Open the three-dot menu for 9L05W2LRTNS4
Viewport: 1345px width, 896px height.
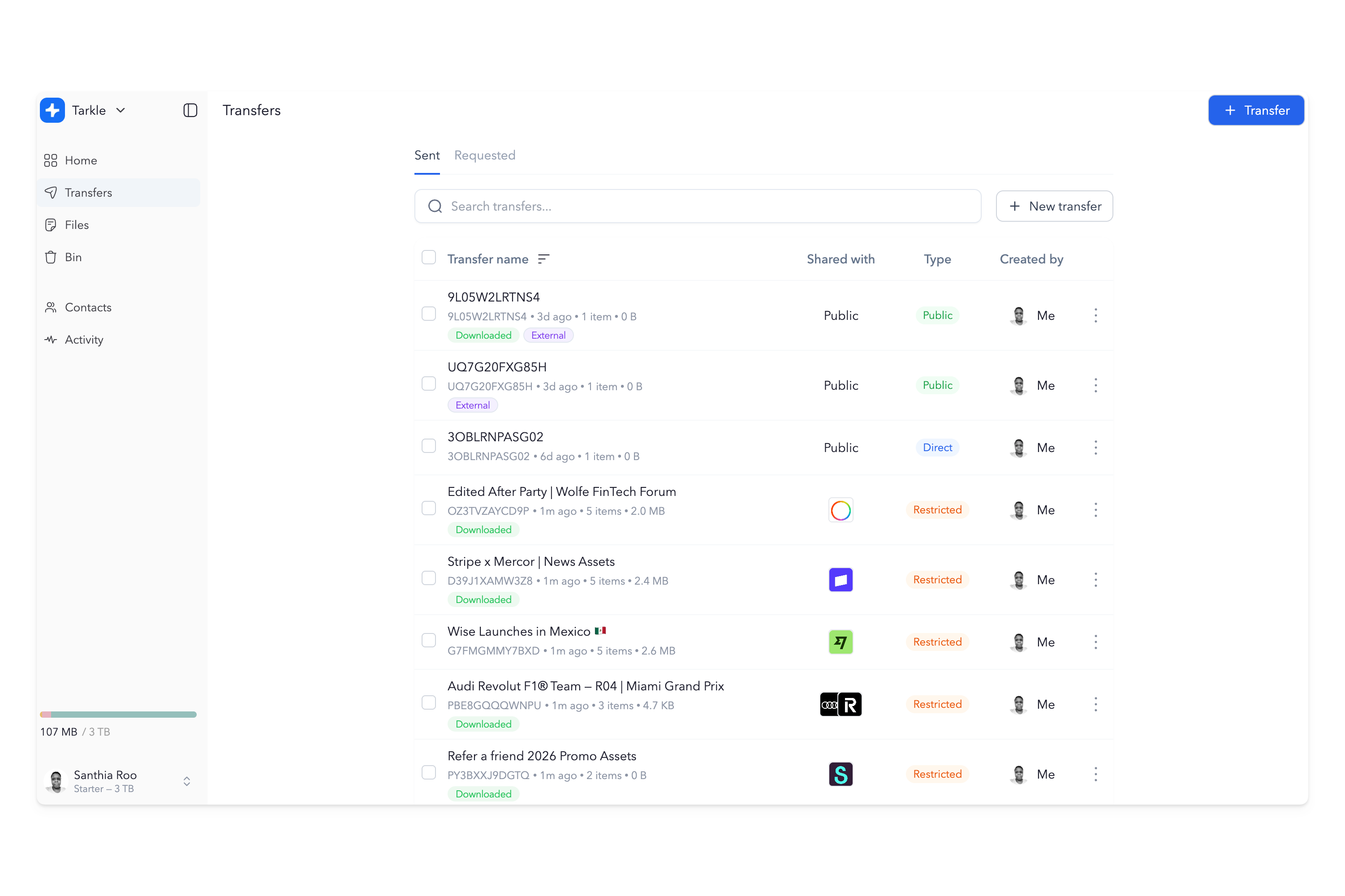pyautogui.click(x=1095, y=315)
